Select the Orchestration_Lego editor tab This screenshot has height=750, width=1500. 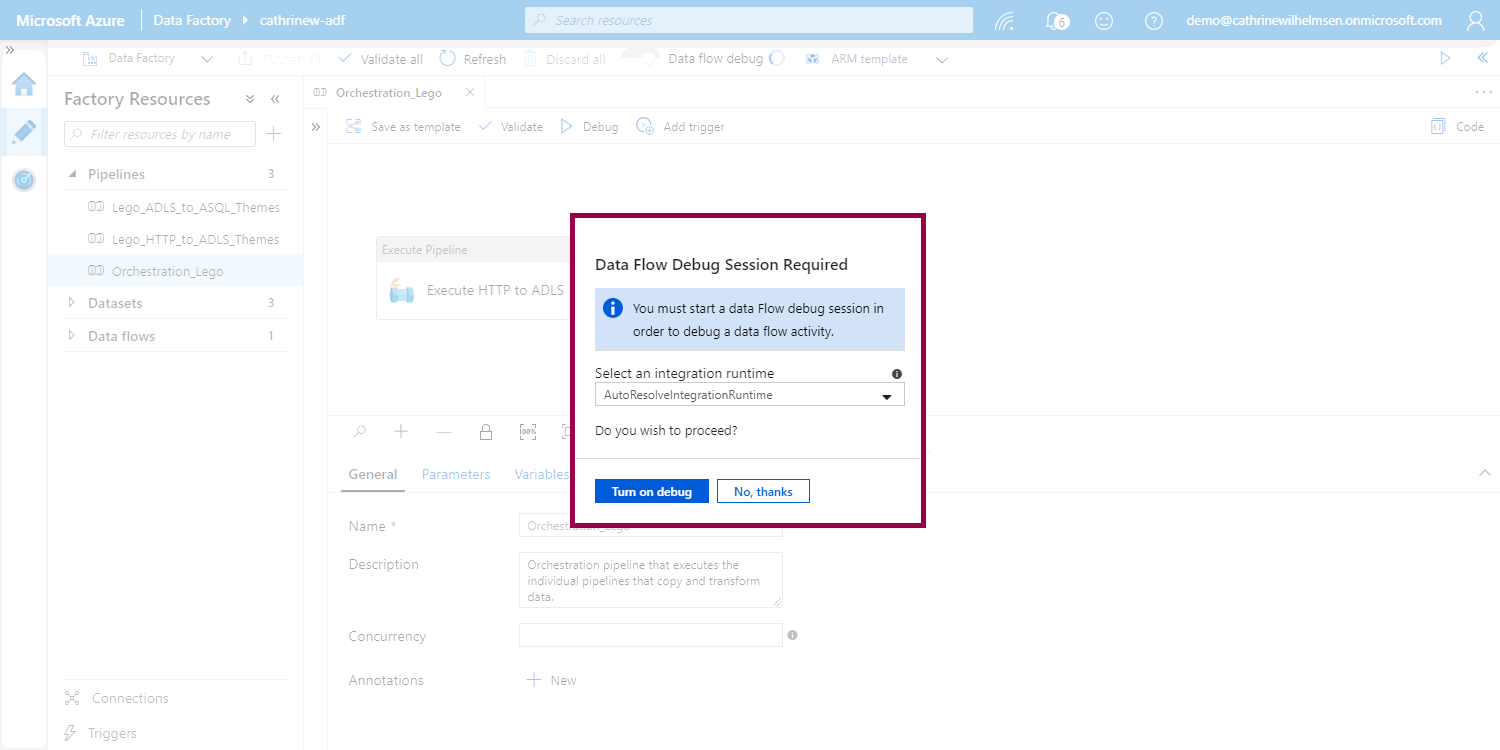coord(388,92)
